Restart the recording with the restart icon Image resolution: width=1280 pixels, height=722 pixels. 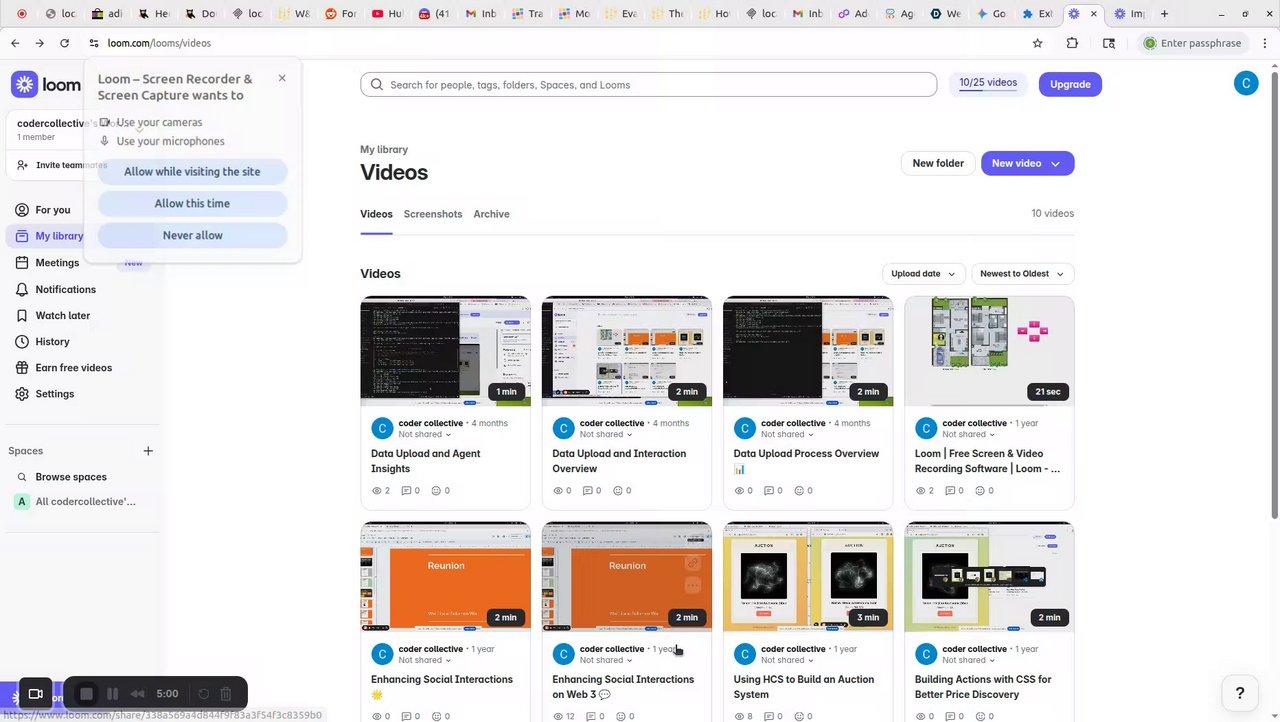point(203,694)
